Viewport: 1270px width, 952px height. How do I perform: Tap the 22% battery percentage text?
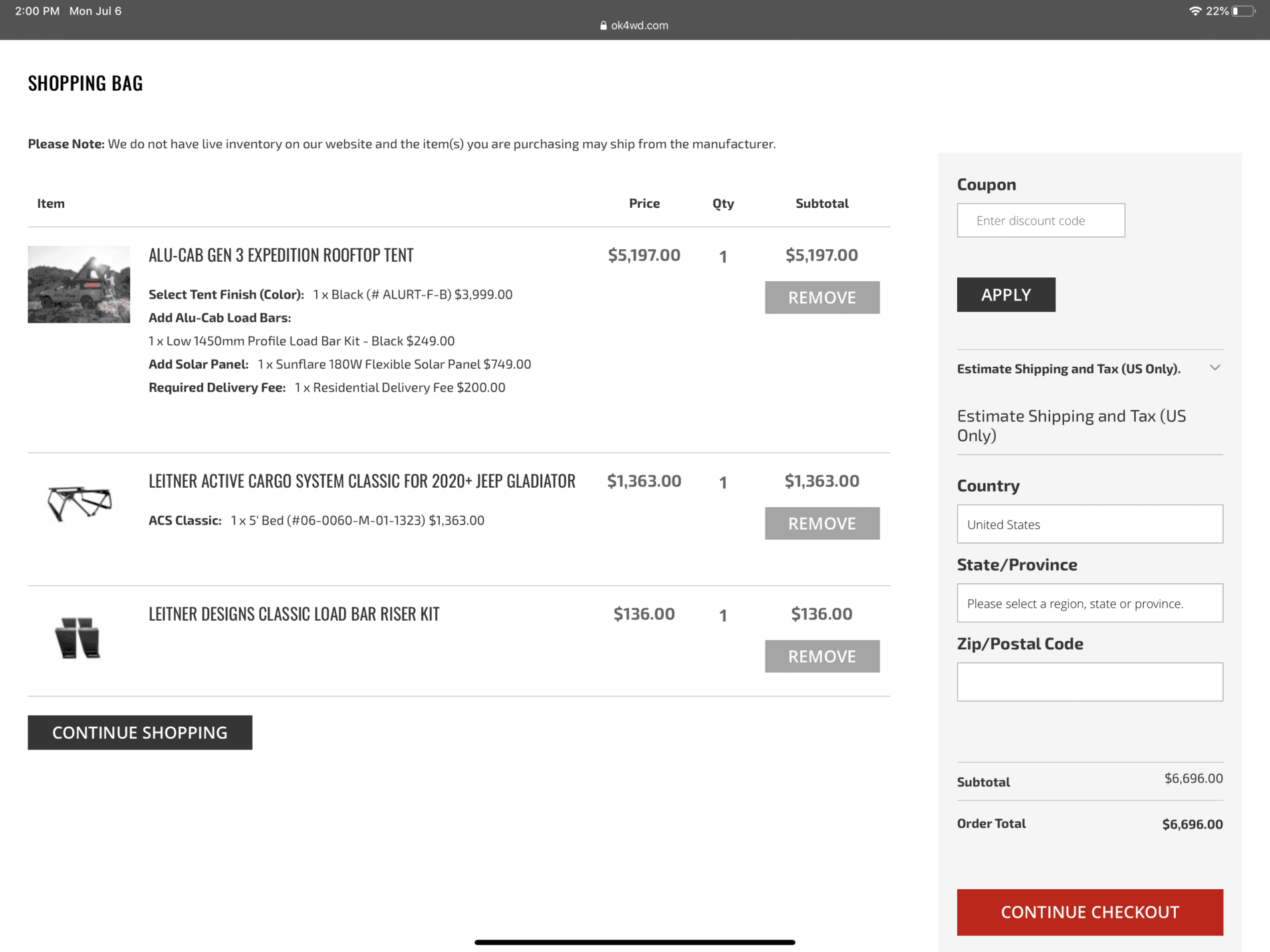[x=1217, y=11]
